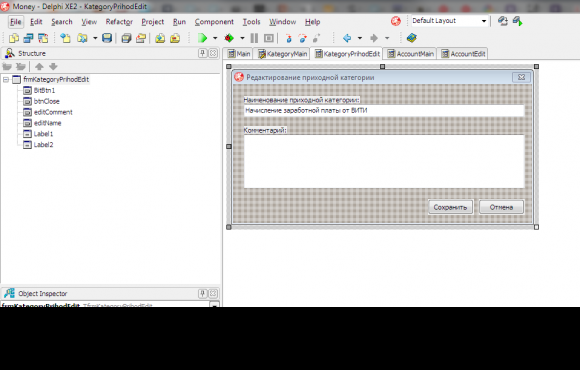Open the Run button dropdown arrow
Viewport: 580px width, 370px height.
(215, 38)
